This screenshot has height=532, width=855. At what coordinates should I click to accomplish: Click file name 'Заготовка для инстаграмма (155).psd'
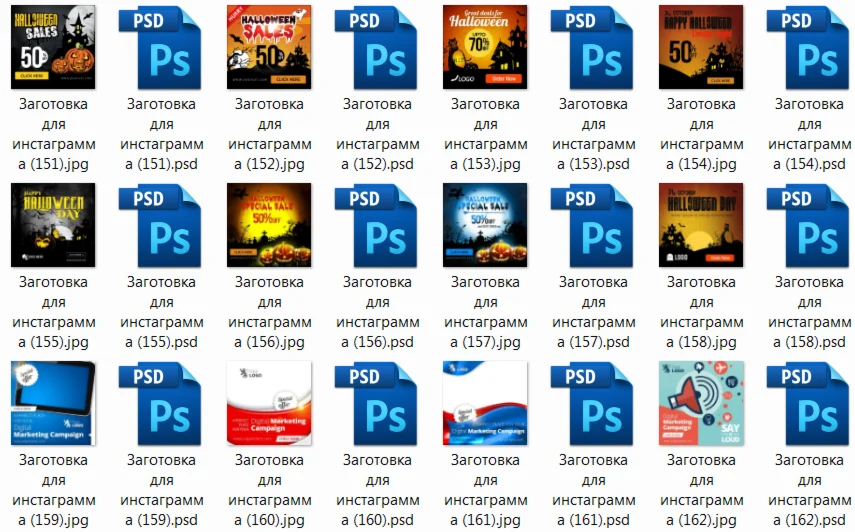click(161, 312)
